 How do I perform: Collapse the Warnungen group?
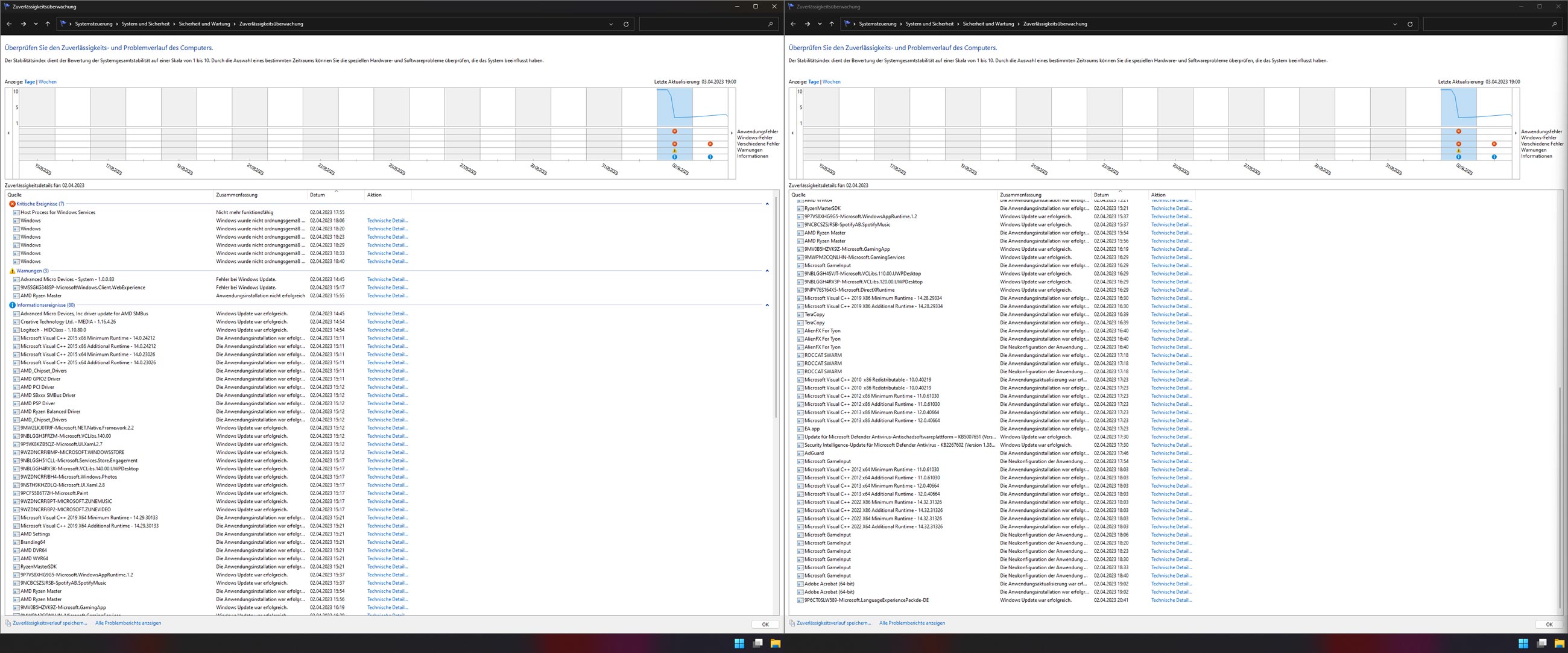click(x=767, y=271)
